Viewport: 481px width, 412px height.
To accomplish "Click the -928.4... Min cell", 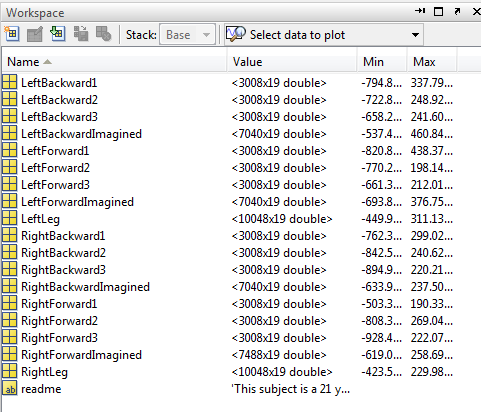I will [x=381, y=338].
